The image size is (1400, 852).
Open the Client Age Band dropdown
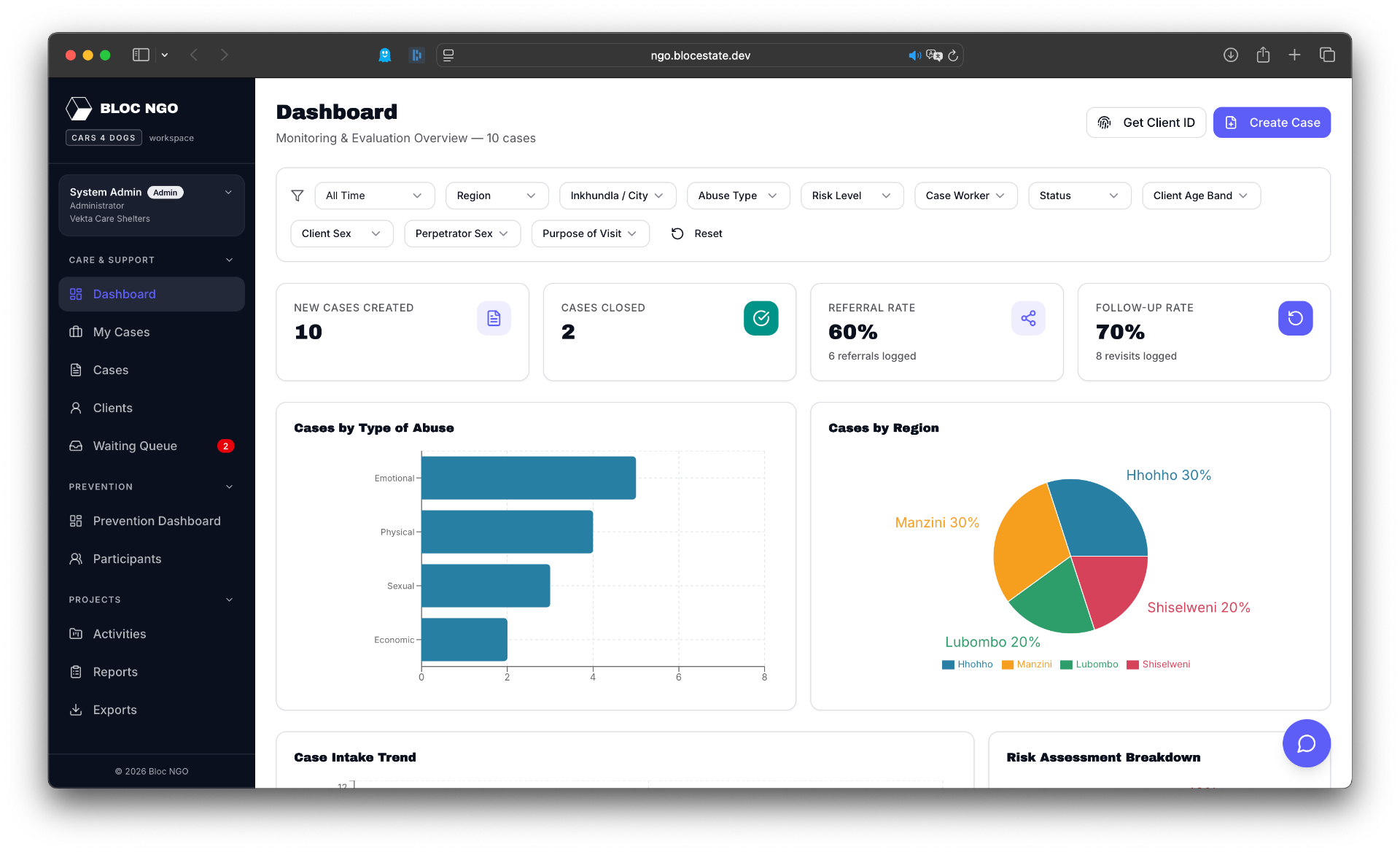(x=1201, y=195)
